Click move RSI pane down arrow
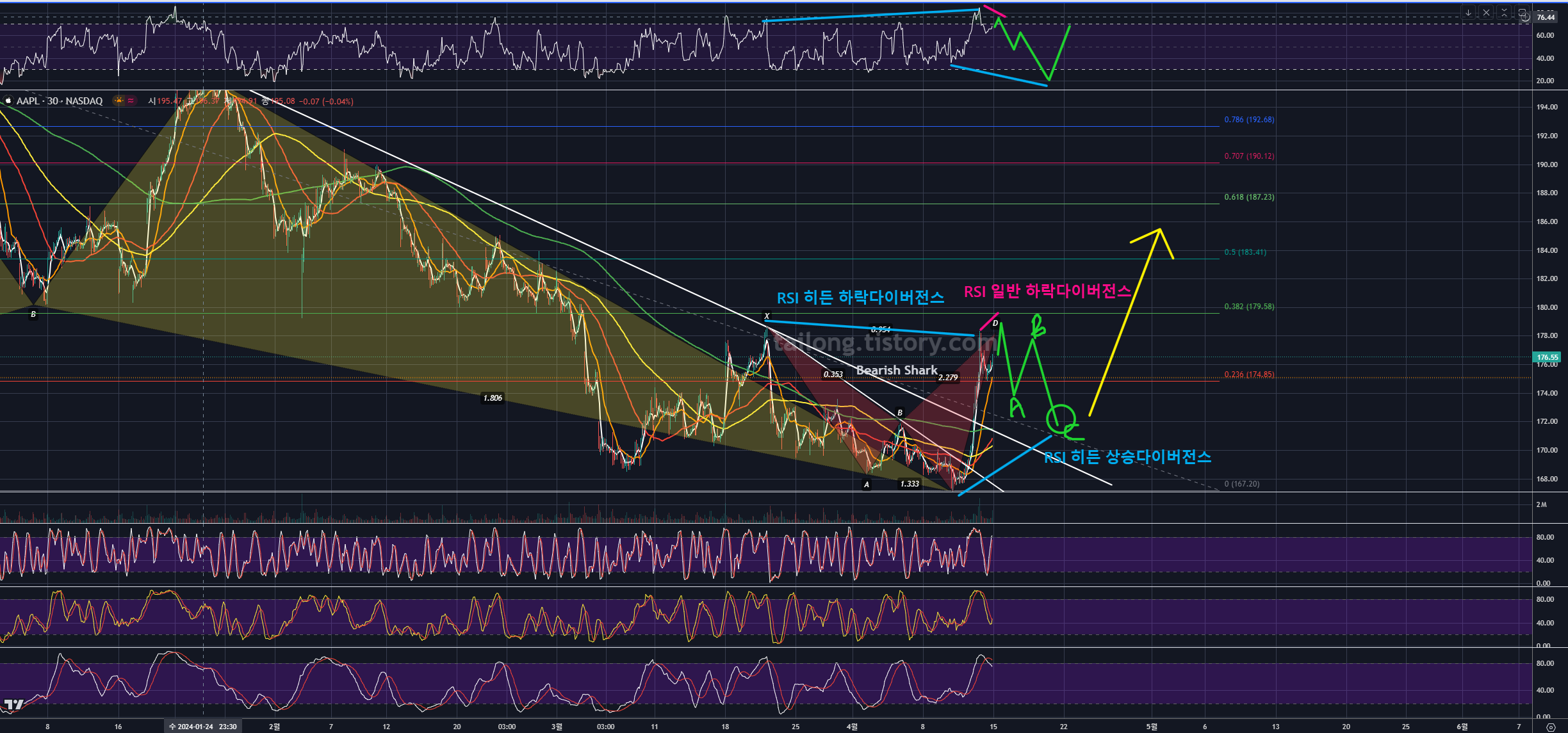Viewport: 1568px width, 733px height. point(1468,12)
